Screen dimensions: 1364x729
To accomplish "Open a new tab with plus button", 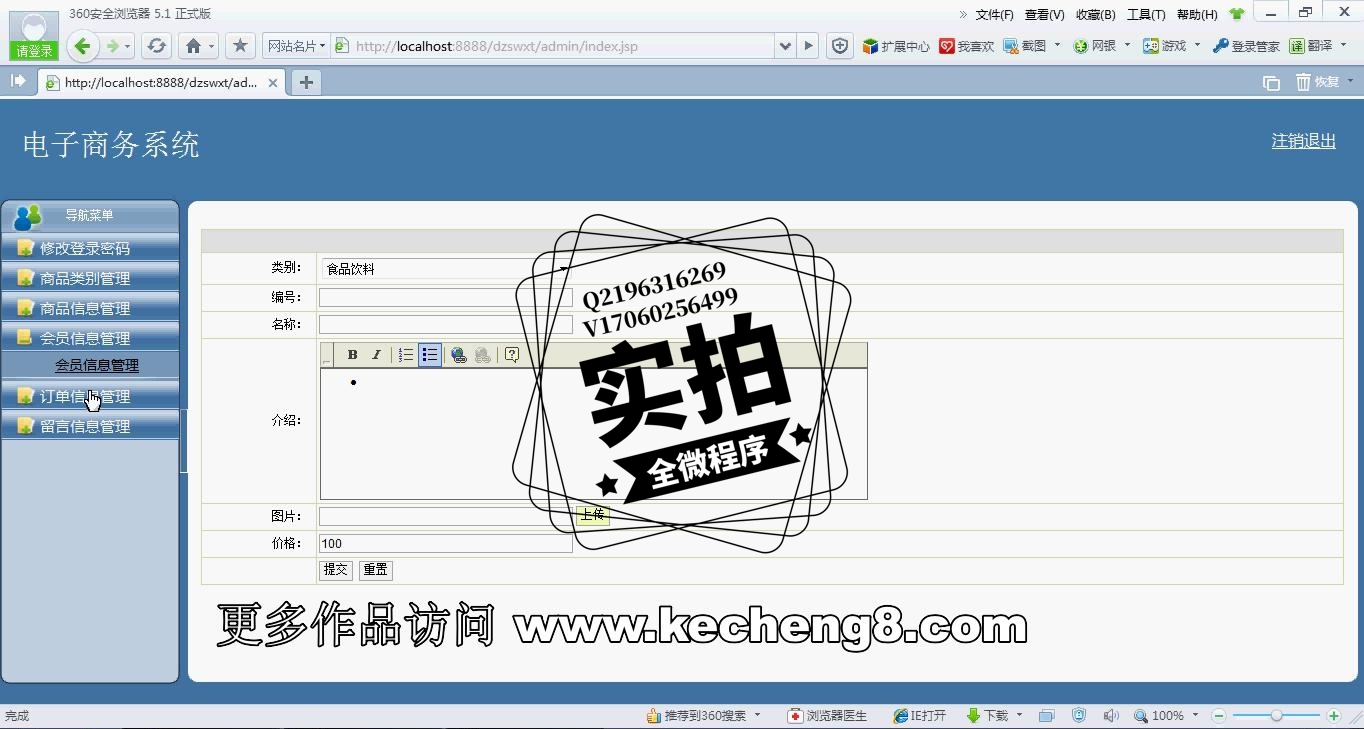I will click(x=306, y=82).
